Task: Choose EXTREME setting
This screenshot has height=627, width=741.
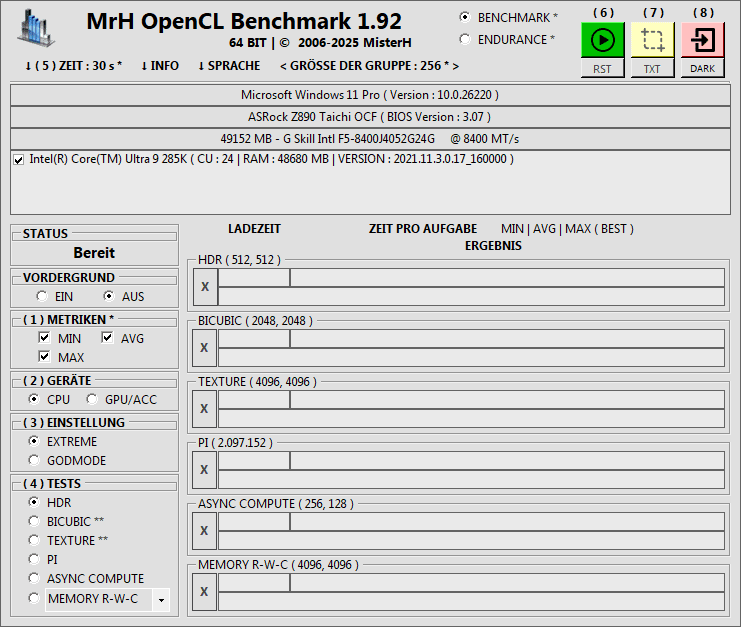Action: tap(34, 441)
